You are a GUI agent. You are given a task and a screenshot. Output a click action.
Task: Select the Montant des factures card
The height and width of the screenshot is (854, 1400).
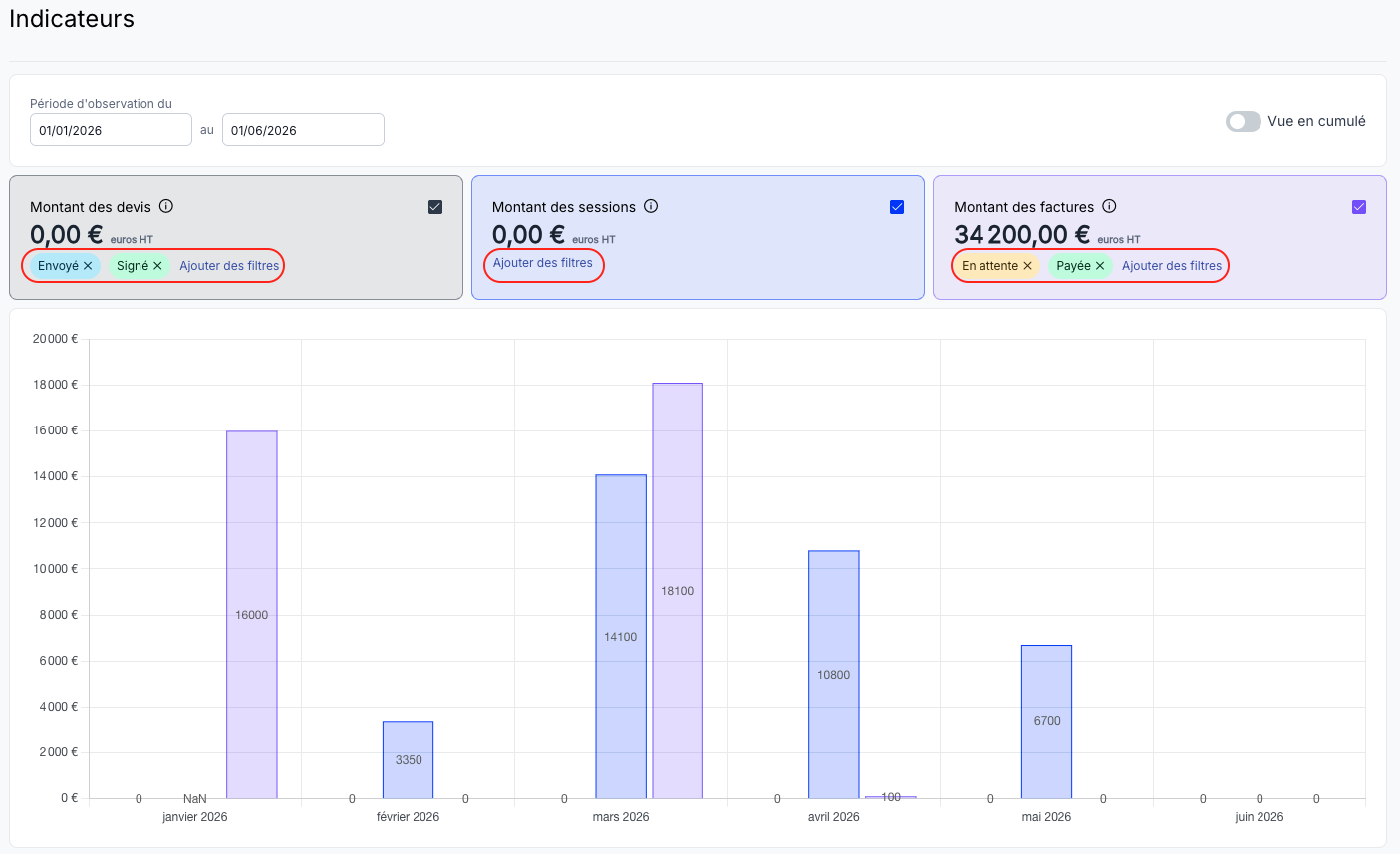(1160, 237)
